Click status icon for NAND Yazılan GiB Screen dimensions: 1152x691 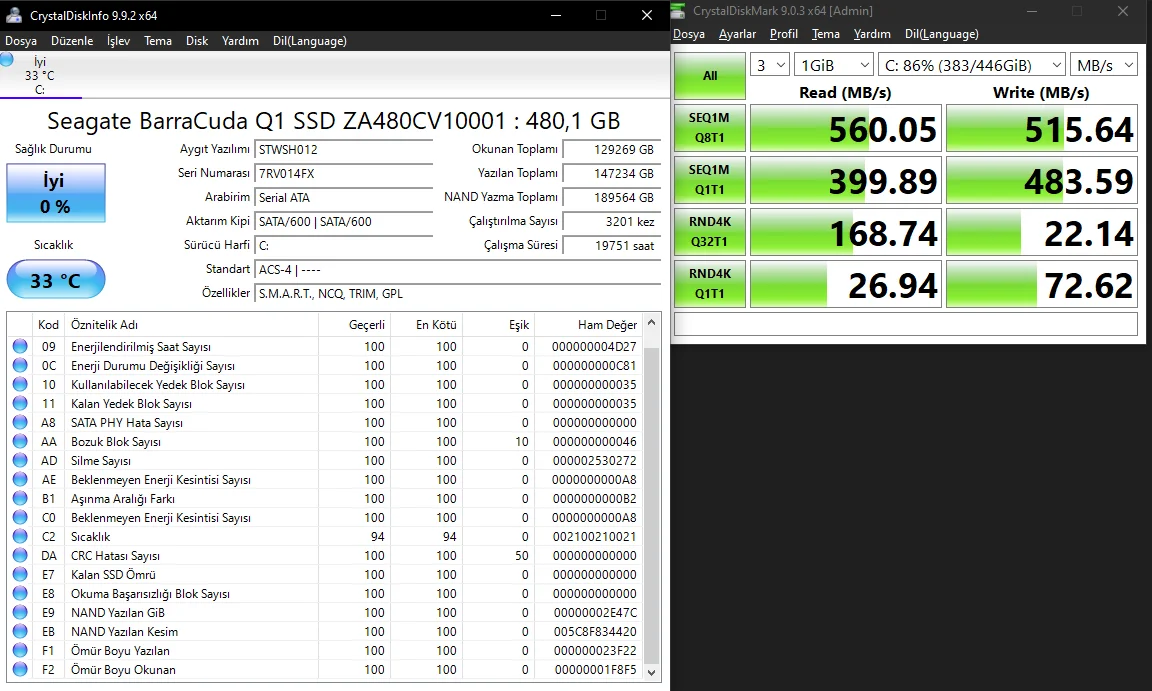coord(20,613)
